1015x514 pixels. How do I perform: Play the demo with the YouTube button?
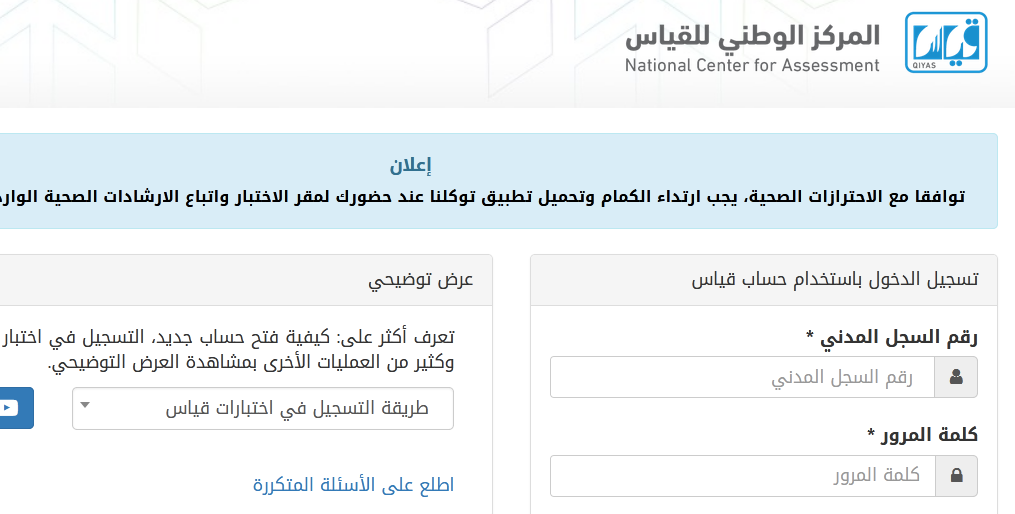pyautogui.click(x=13, y=408)
